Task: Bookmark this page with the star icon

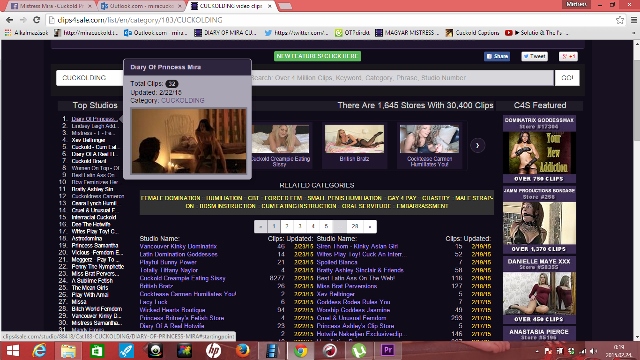Action: (620, 20)
